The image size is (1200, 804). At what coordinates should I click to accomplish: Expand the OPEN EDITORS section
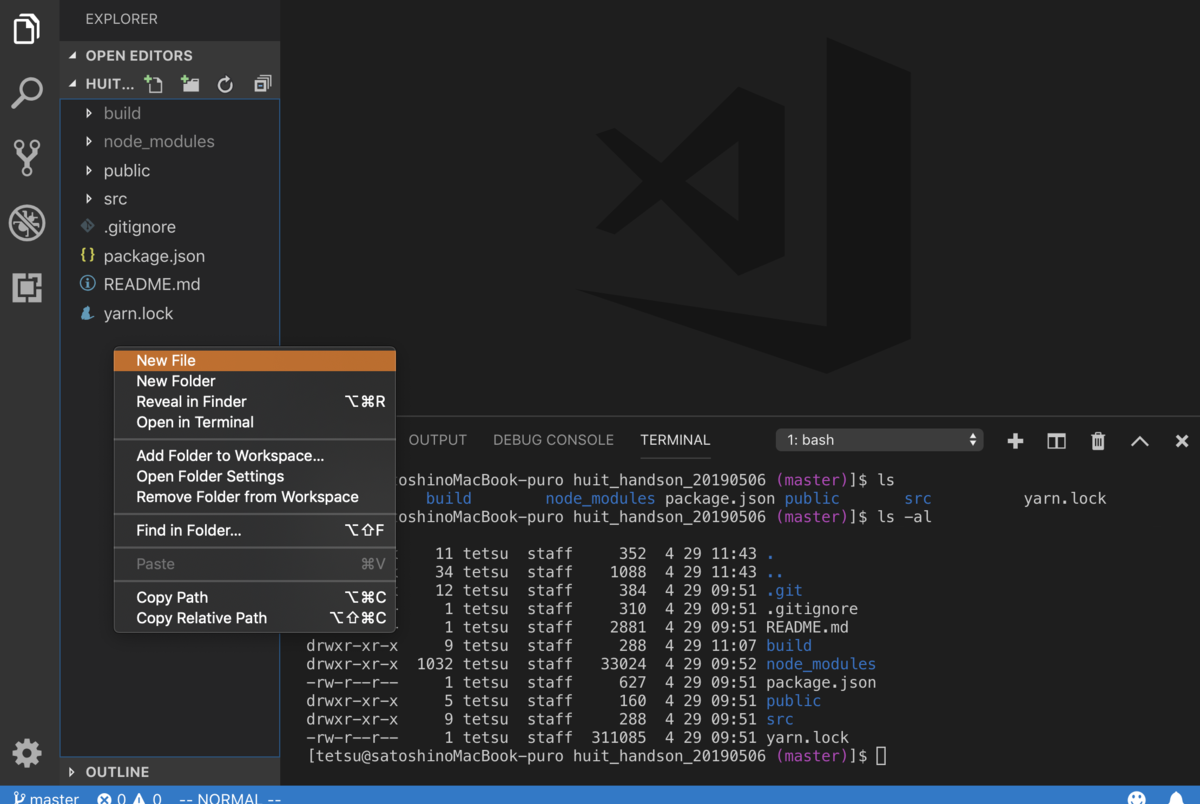[170, 56]
